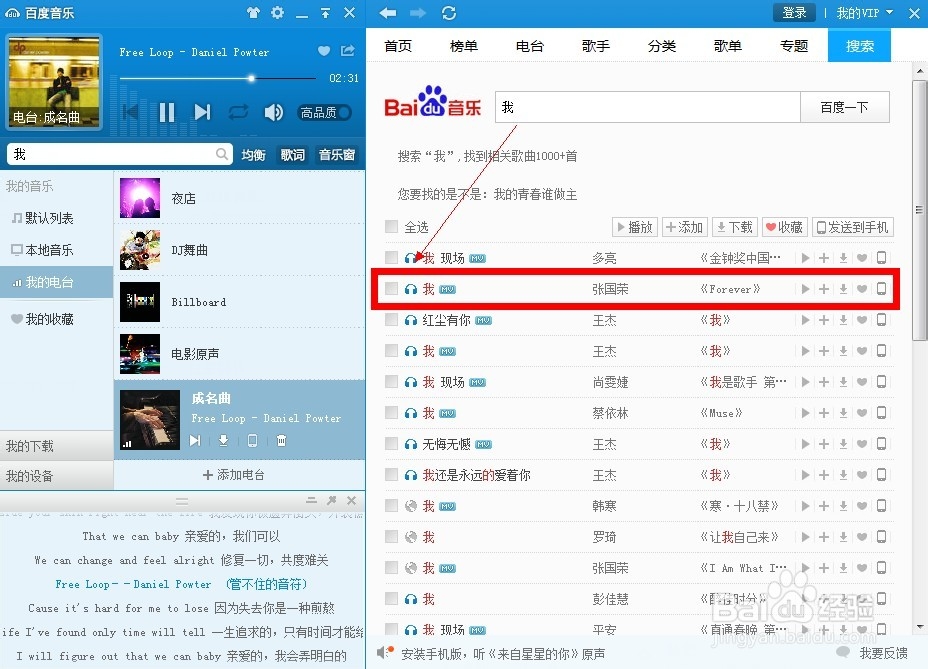The width and height of the screenshot is (928, 669).
Task: Check the checkbox for 尚雯婕 row
Action: pos(391,381)
